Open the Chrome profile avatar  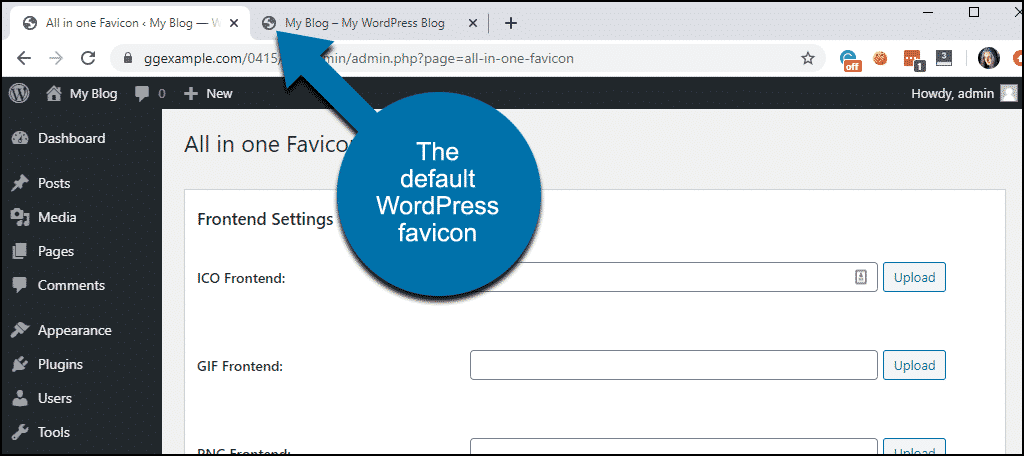pyautogui.click(x=988, y=59)
